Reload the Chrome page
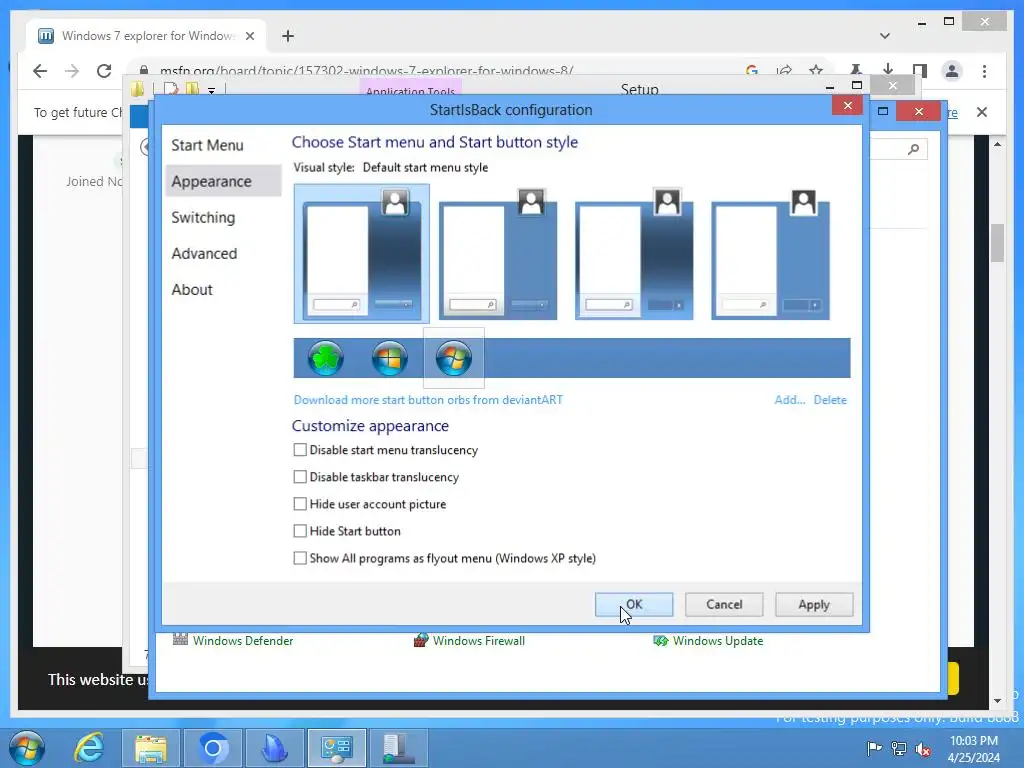Screen dimensions: 1024x768 [x=104, y=71]
